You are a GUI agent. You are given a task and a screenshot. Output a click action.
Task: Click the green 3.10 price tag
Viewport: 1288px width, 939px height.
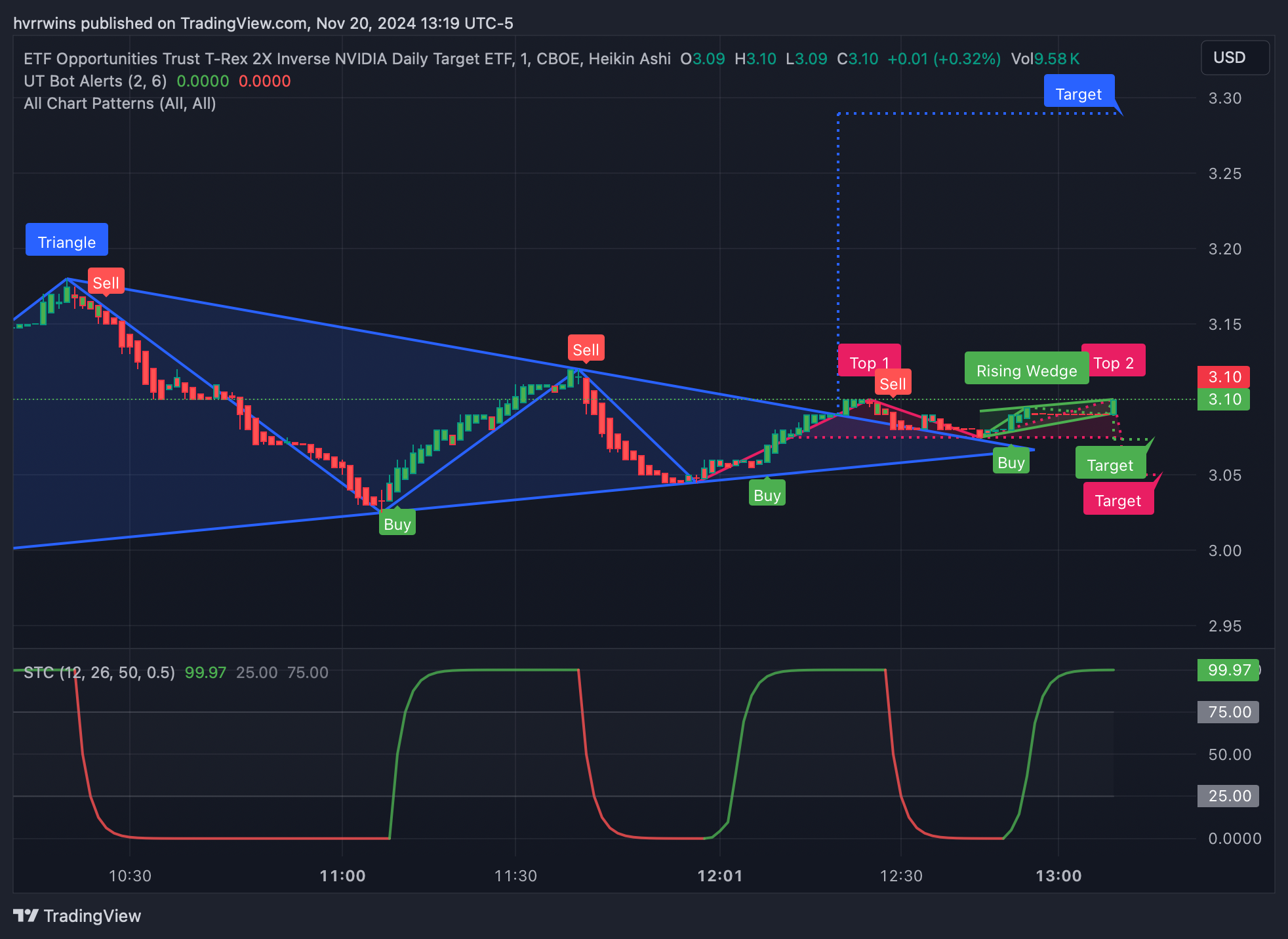(x=1224, y=399)
